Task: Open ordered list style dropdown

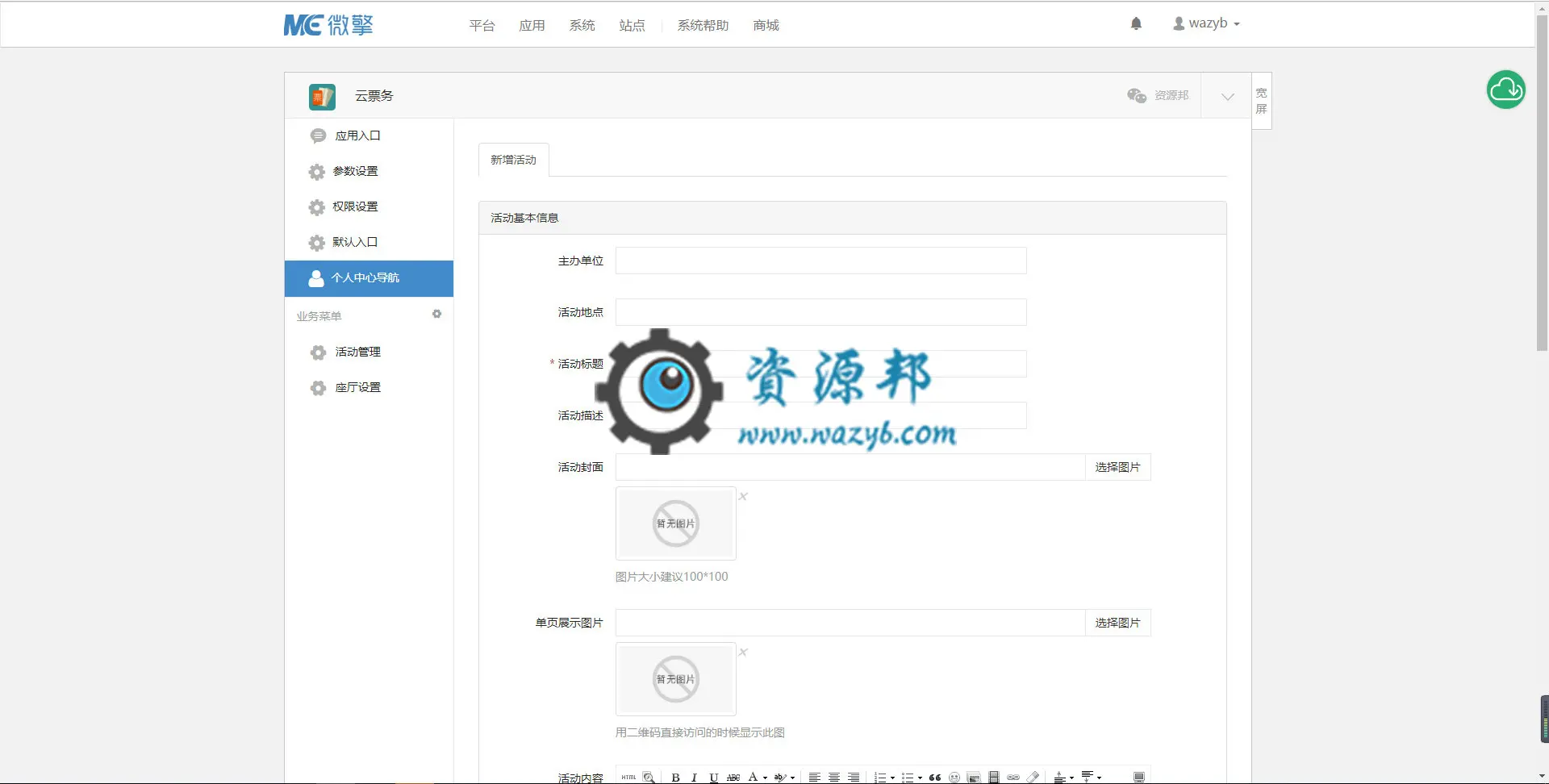Action: click(x=892, y=778)
